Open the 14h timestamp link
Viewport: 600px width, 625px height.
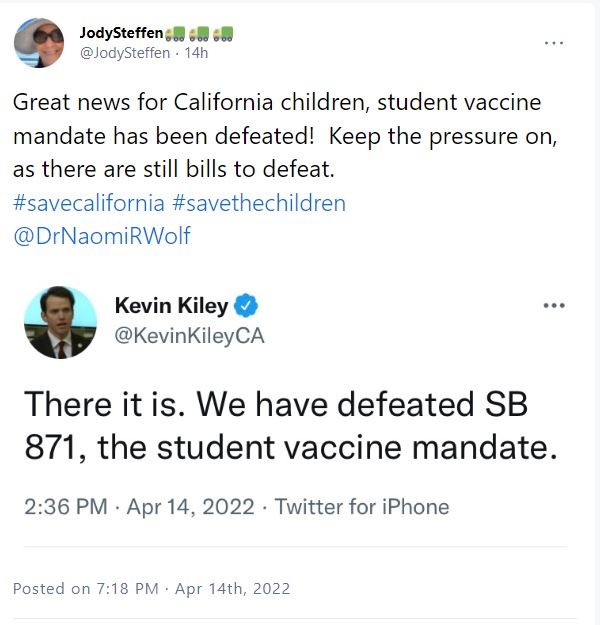click(x=200, y=53)
